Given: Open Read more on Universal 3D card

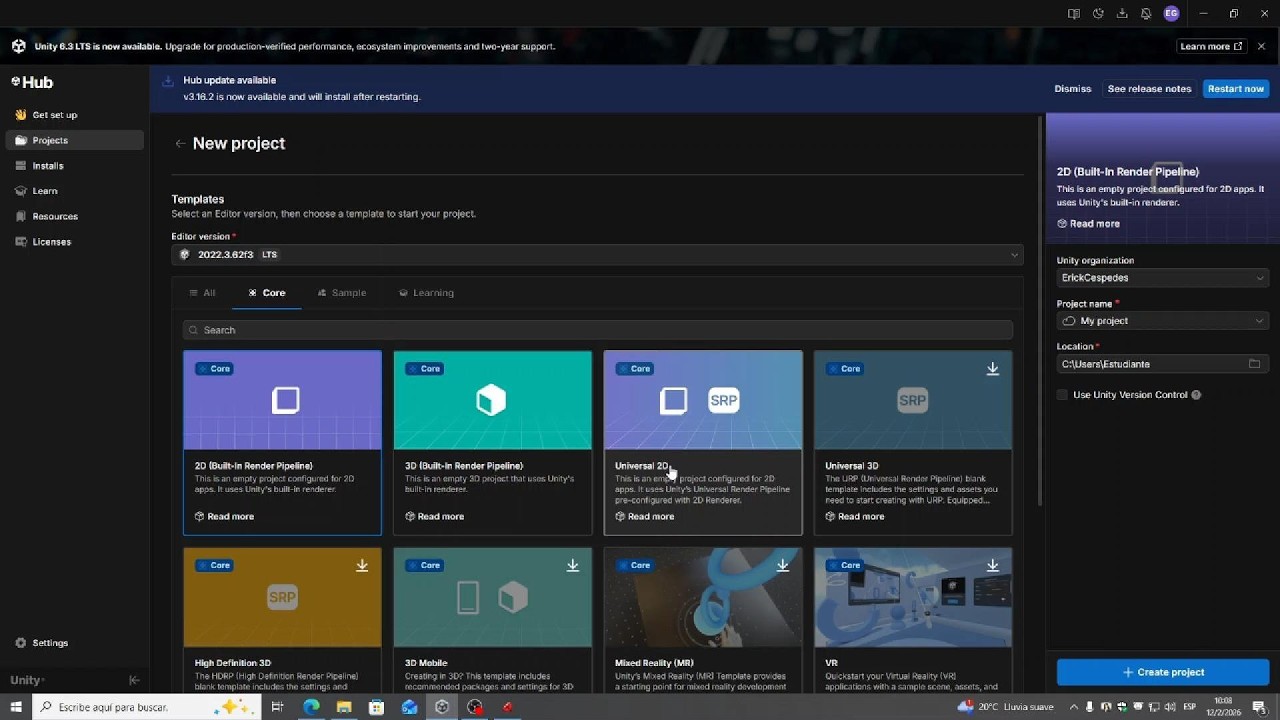Looking at the screenshot, I should tap(854, 517).
